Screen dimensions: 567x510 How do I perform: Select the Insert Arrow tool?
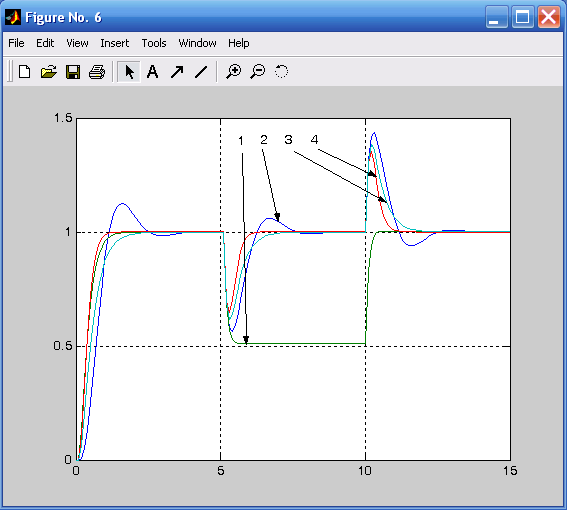pyautogui.click(x=177, y=72)
